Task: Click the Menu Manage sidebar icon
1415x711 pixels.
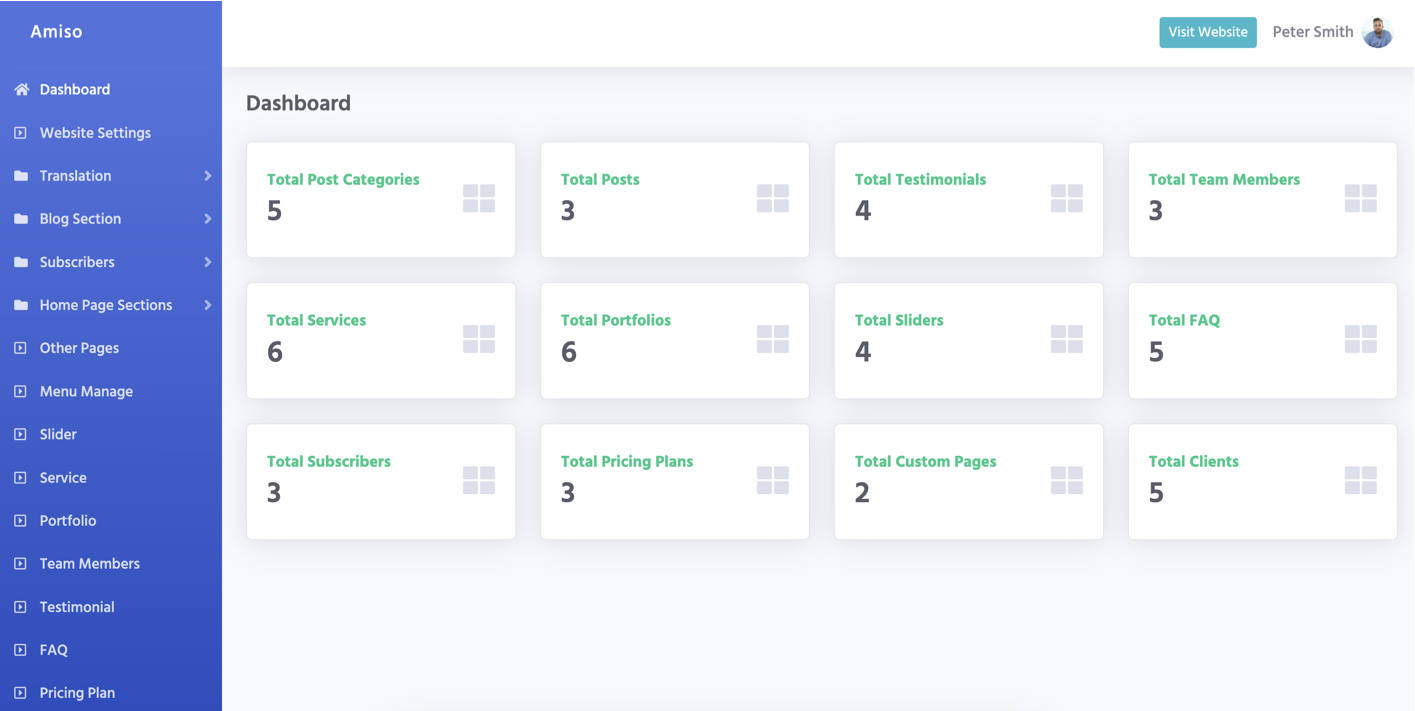Action: 20,392
